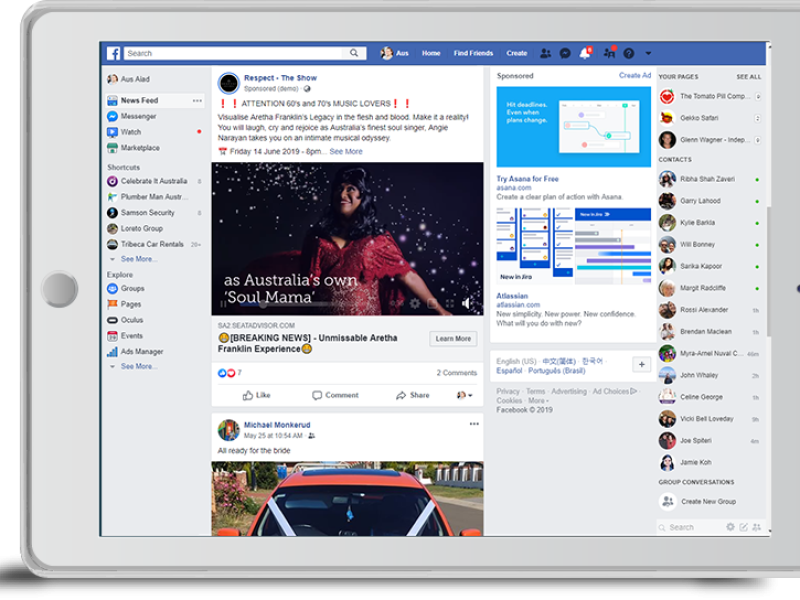Open Gekko Safari page
This screenshot has height=600, width=800.
[710, 118]
